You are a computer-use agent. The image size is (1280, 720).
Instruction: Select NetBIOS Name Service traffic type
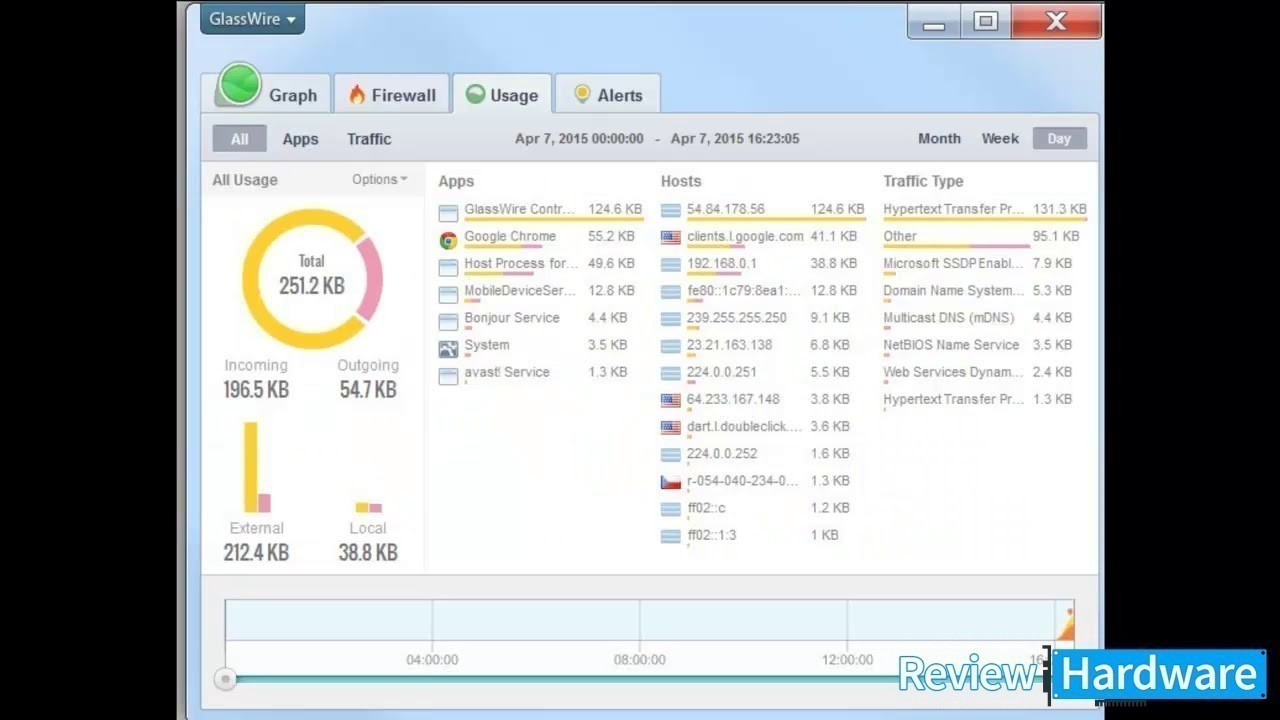[951, 344]
